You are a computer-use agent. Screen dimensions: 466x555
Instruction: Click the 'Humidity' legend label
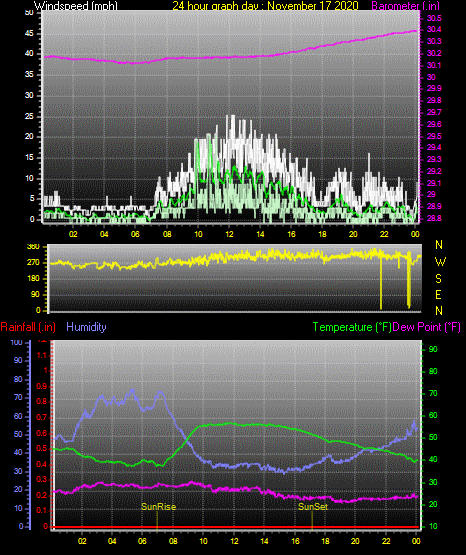pyautogui.click(x=86, y=327)
